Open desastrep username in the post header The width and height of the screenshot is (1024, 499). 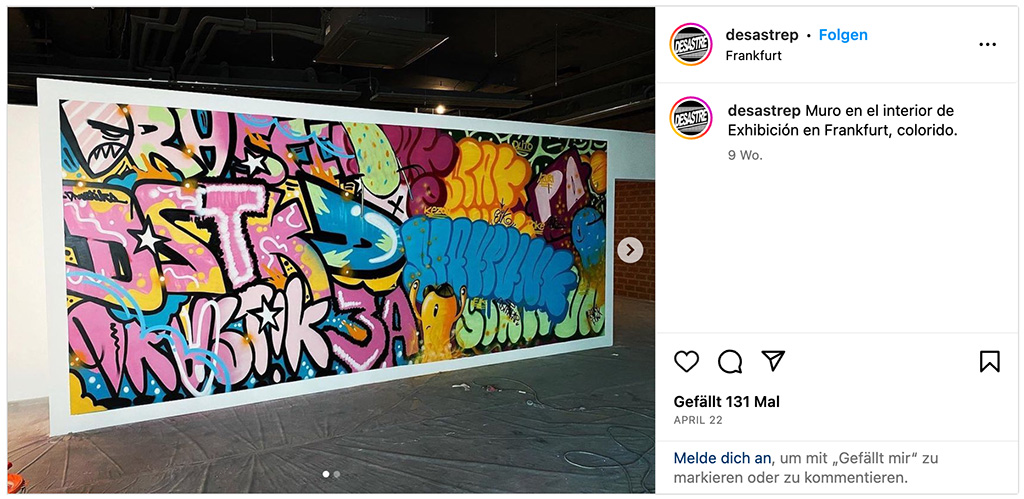coord(762,35)
